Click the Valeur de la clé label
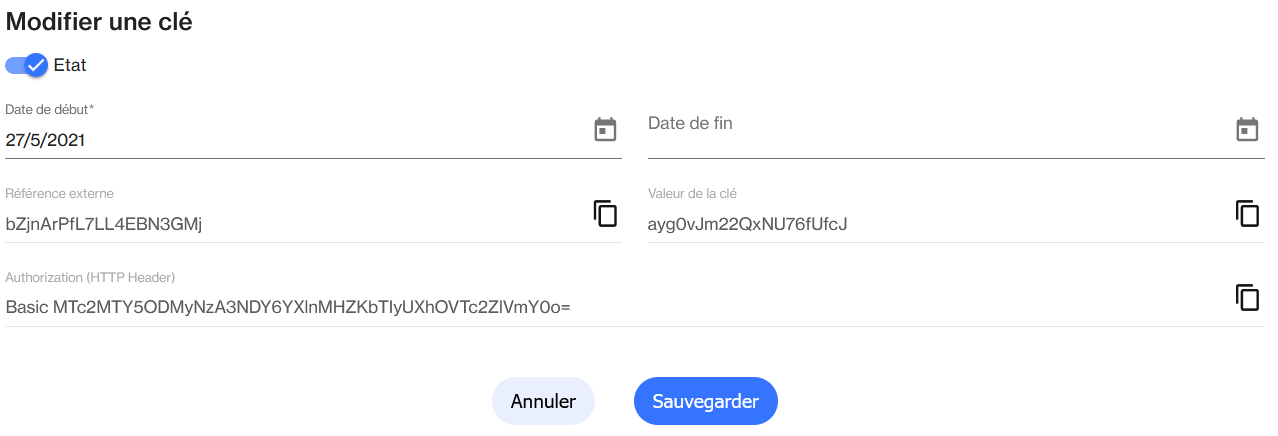1278x436 pixels. pyautogui.click(x=692, y=193)
